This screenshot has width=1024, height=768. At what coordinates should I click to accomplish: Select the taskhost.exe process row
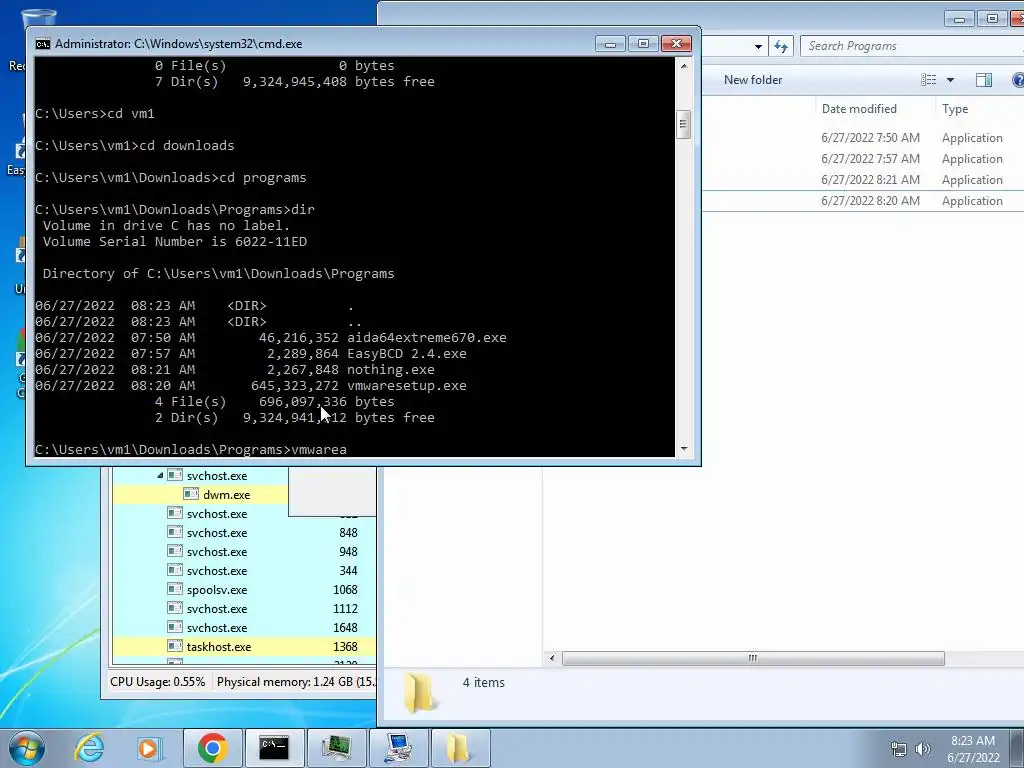[x=244, y=647]
